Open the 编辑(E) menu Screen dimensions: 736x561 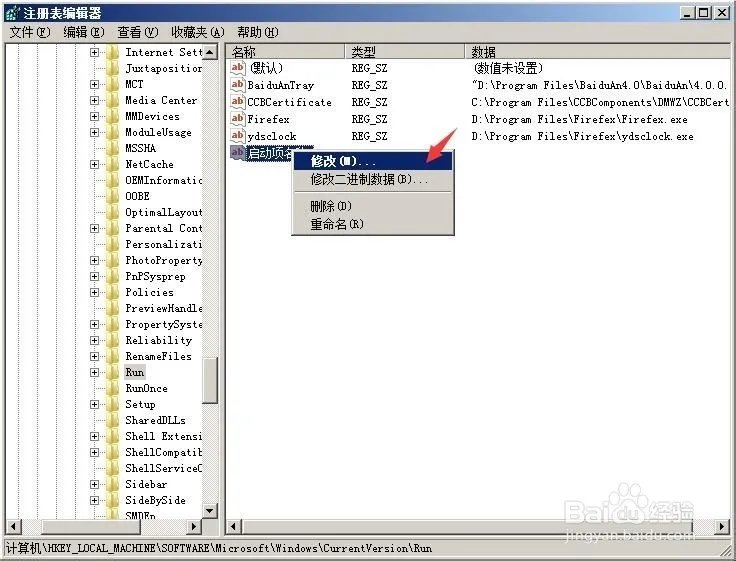pyautogui.click(x=84, y=32)
